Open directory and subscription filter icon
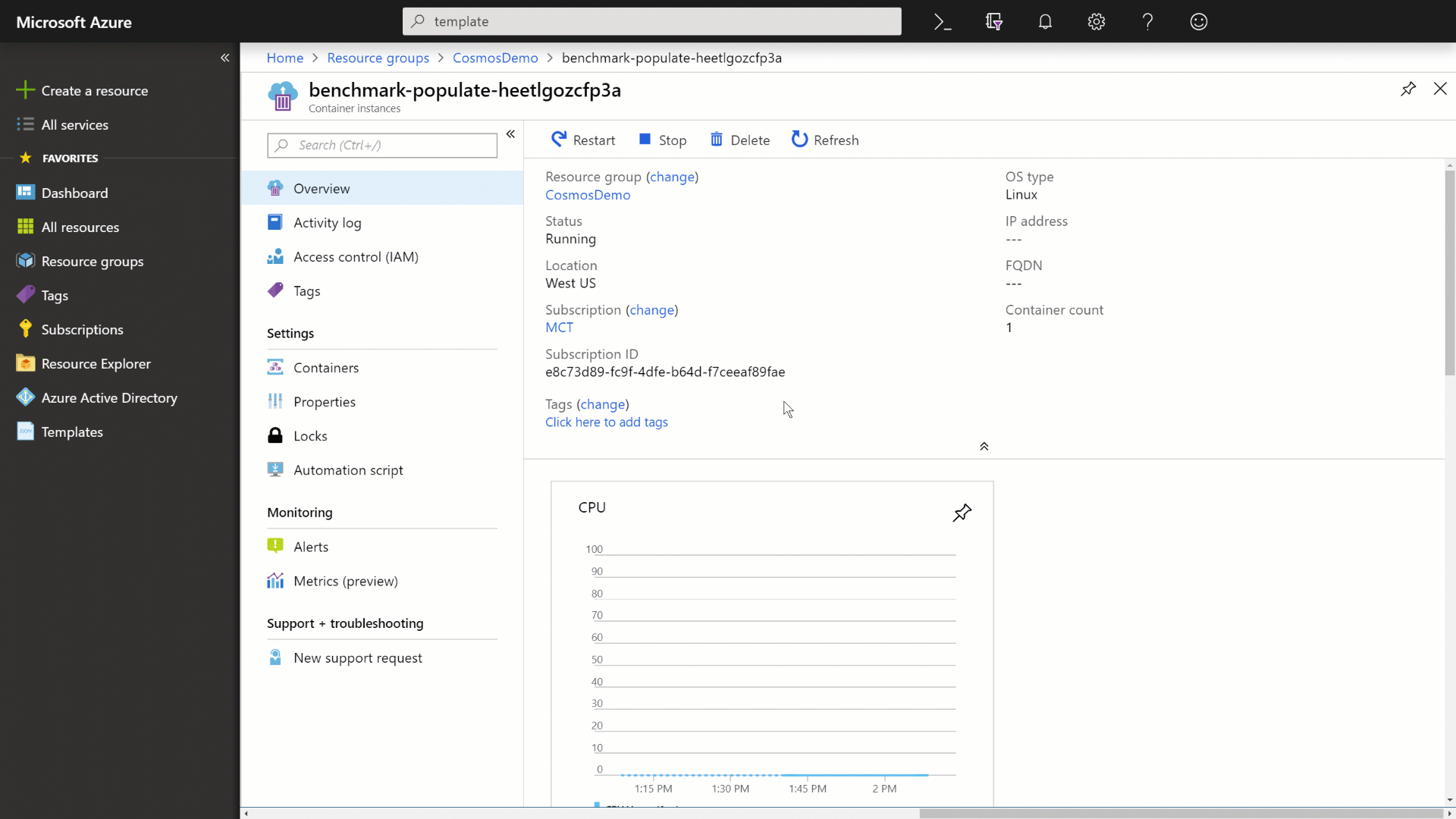1456x819 pixels. point(993,22)
